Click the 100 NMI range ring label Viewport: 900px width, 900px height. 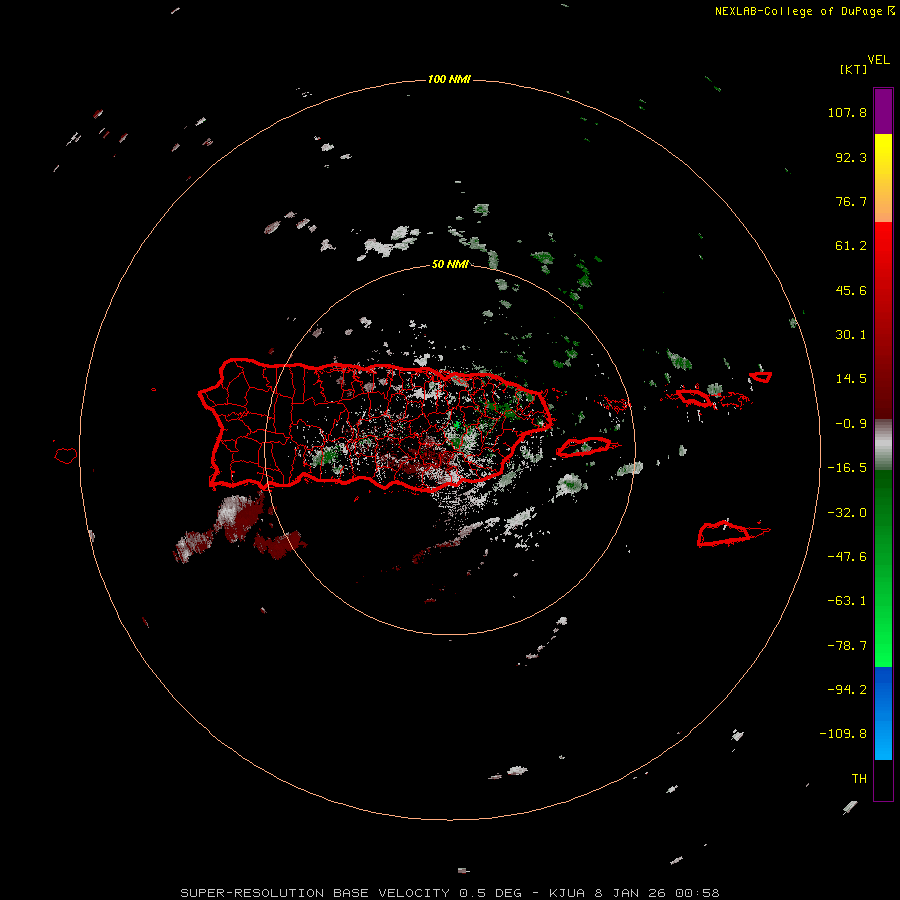coord(449,79)
